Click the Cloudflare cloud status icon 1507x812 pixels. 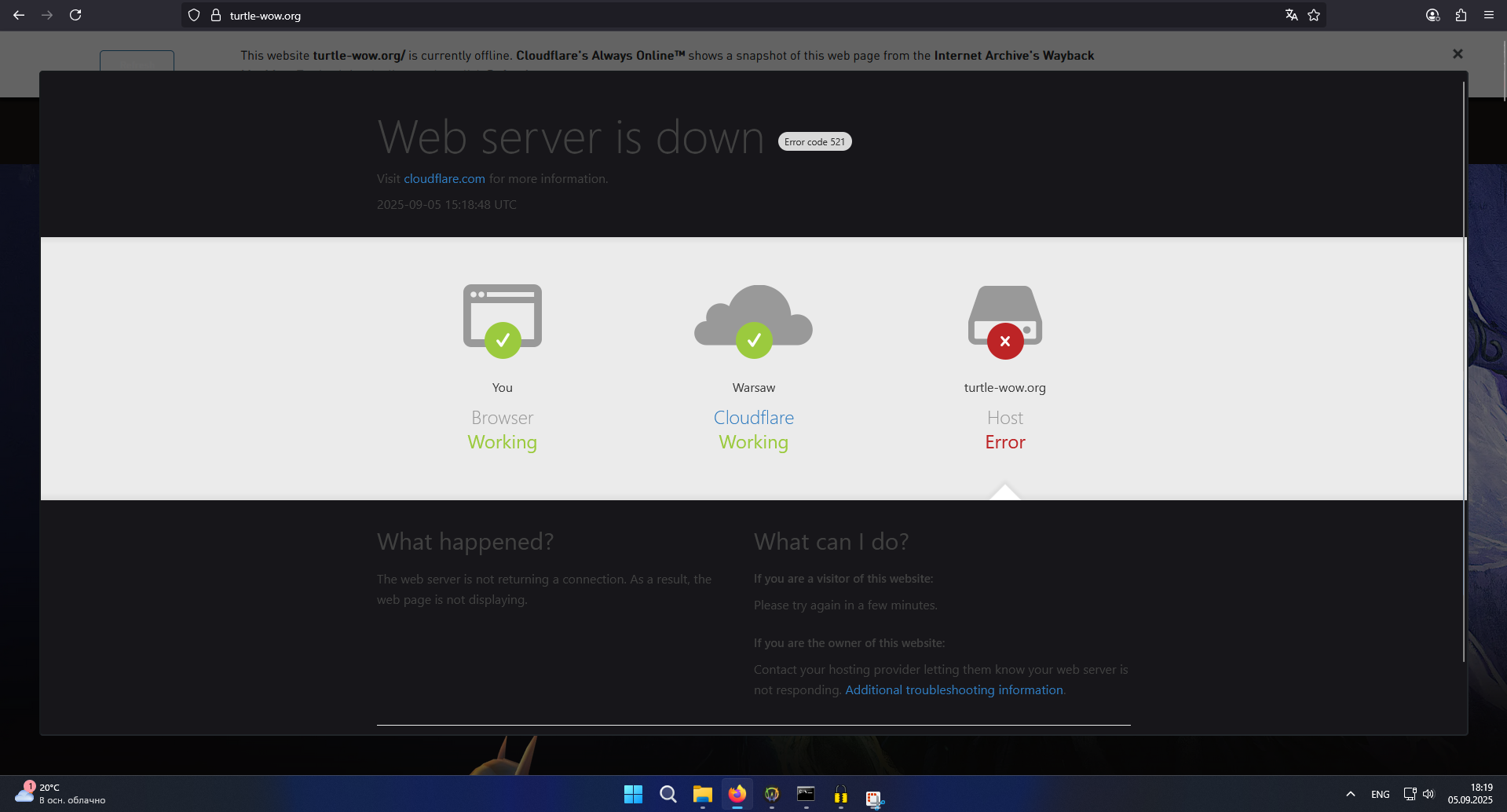754,320
